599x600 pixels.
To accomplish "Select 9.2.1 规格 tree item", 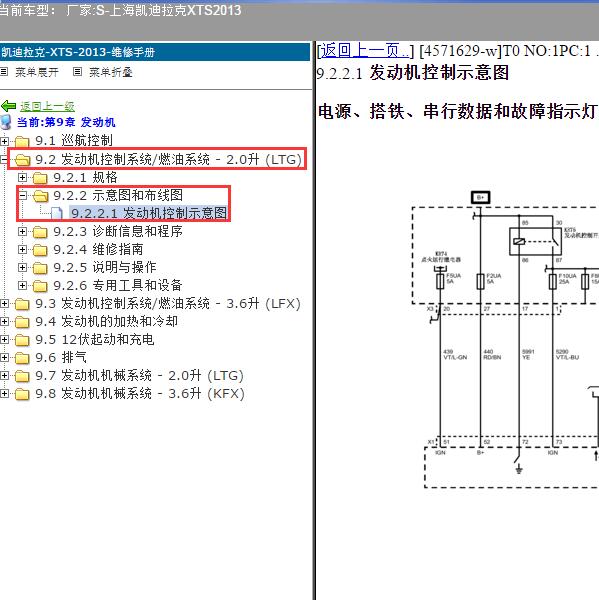I will point(85,178).
